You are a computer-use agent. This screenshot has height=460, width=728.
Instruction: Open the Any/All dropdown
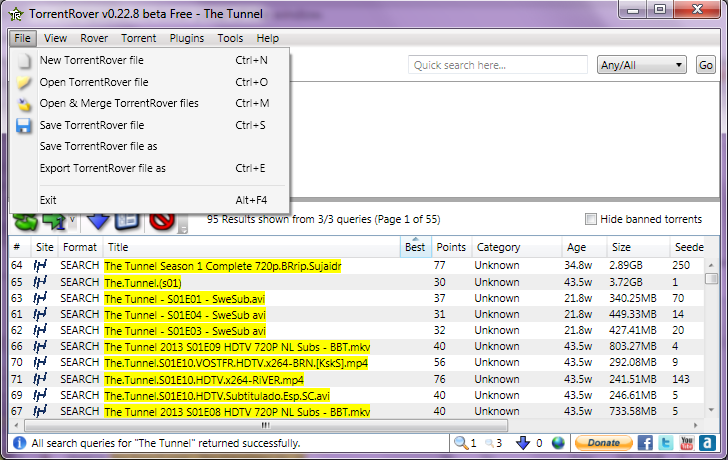(x=641, y=65)
